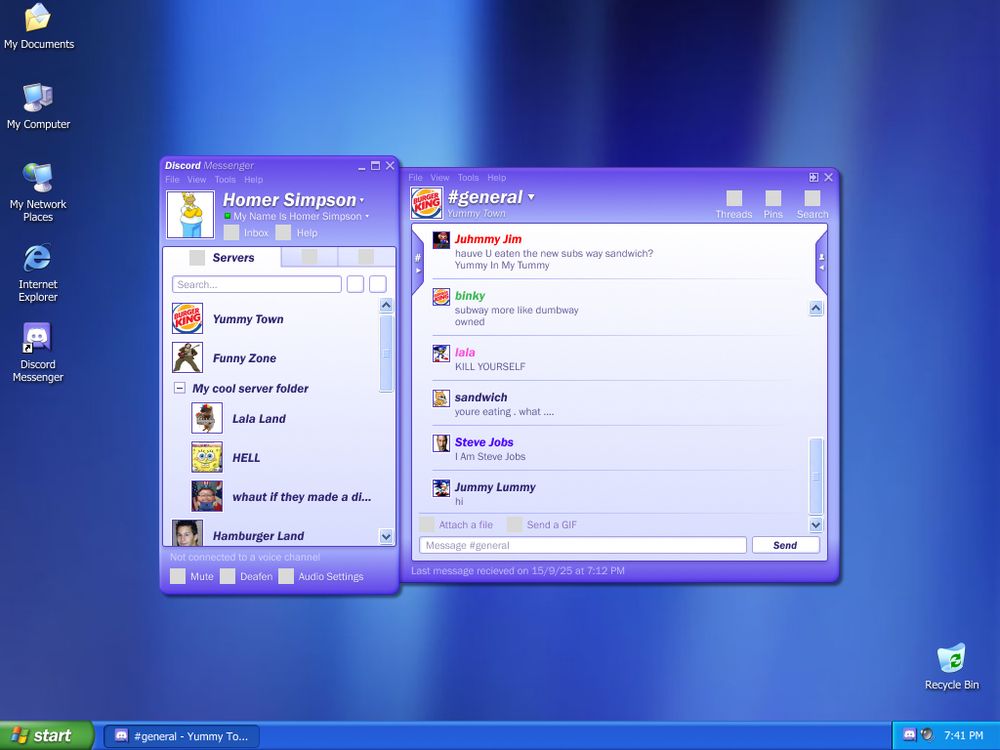Viewport: 1000px width, 750px height.
Task: Expand the member list side handle
Action: tap(822, 262)
